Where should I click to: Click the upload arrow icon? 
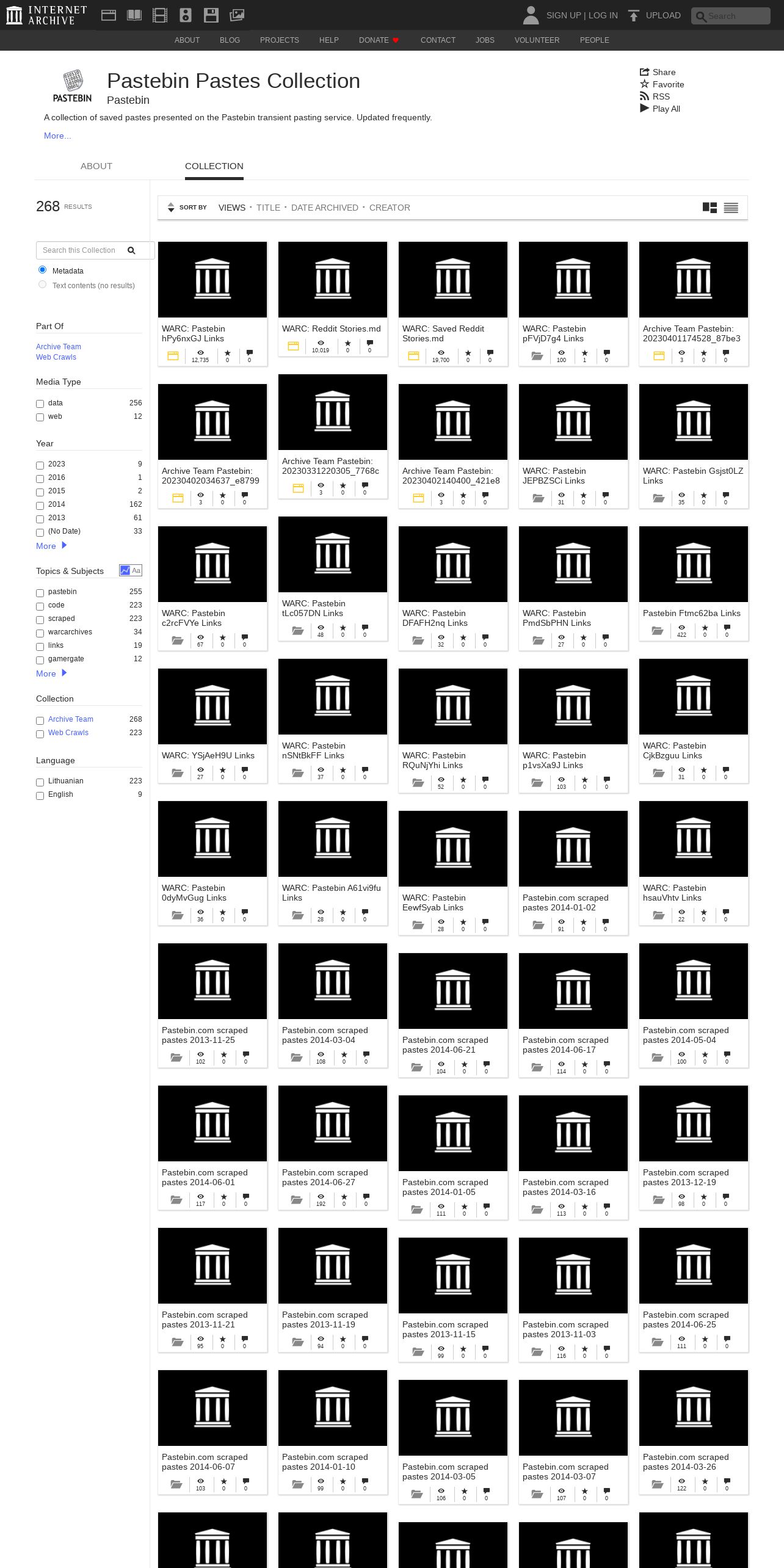[x=634, y=15]
